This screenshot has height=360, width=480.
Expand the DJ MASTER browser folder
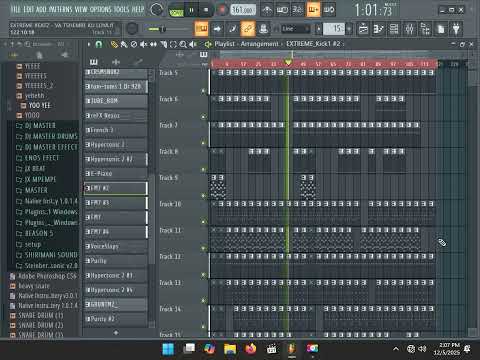pos(40,126)
